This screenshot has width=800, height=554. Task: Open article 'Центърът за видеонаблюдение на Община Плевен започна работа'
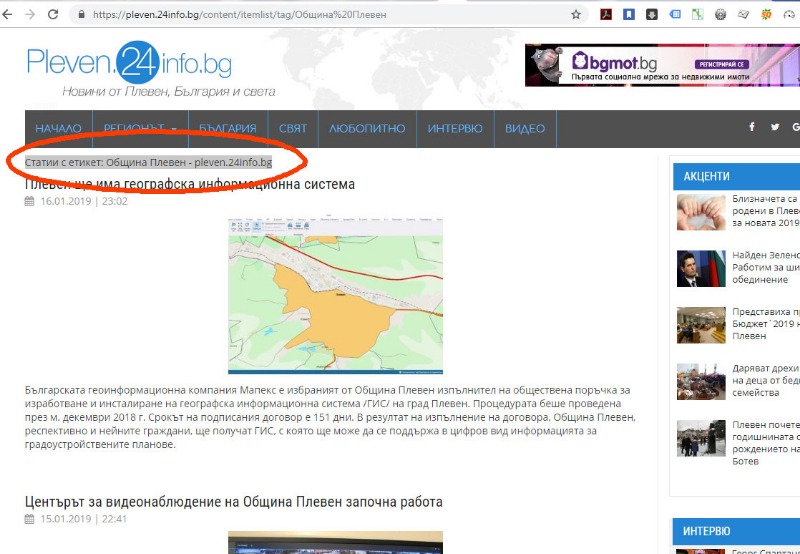(x=234, y=502)
